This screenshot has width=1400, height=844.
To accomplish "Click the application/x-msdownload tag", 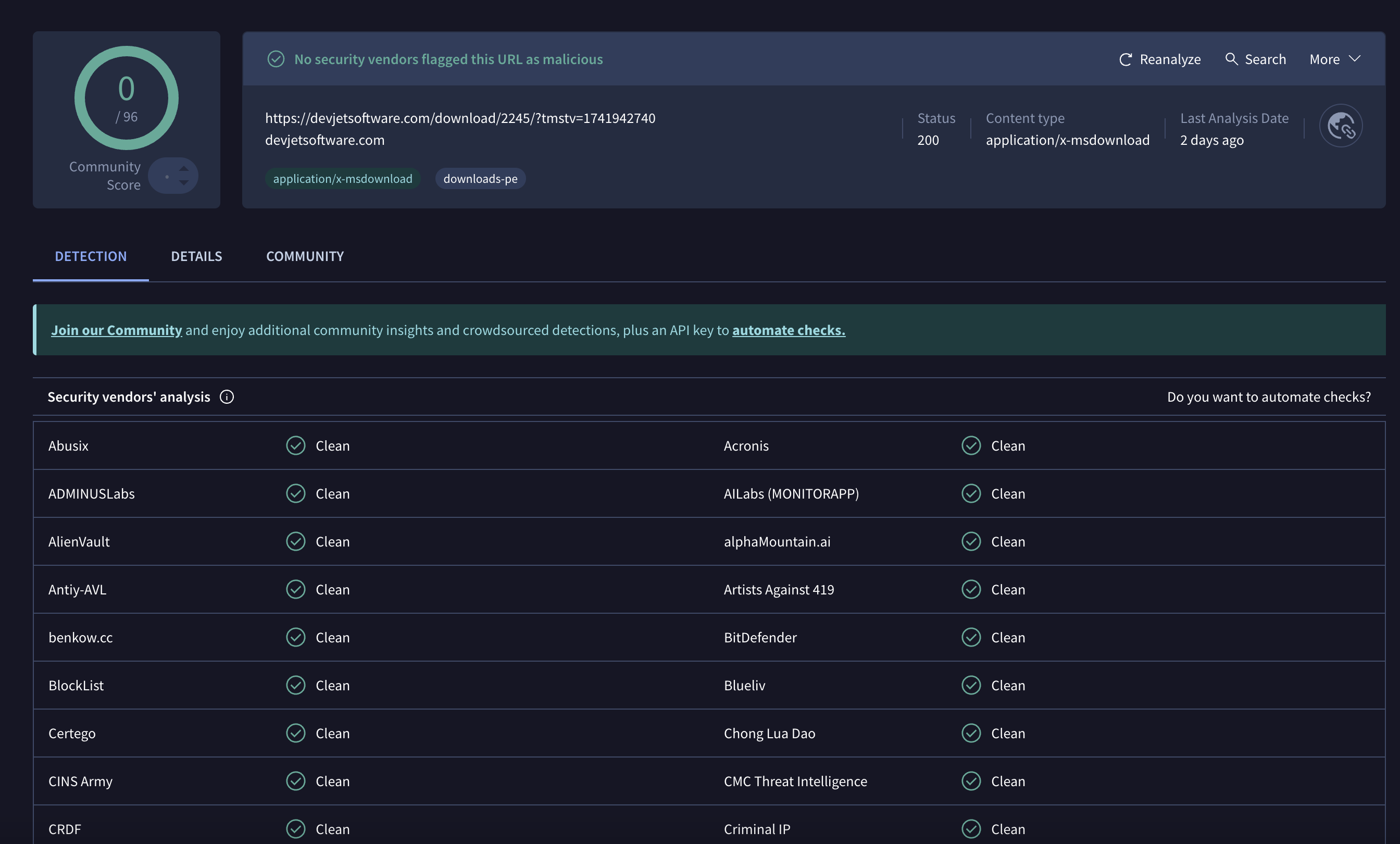I will click(x=343, y=179).
